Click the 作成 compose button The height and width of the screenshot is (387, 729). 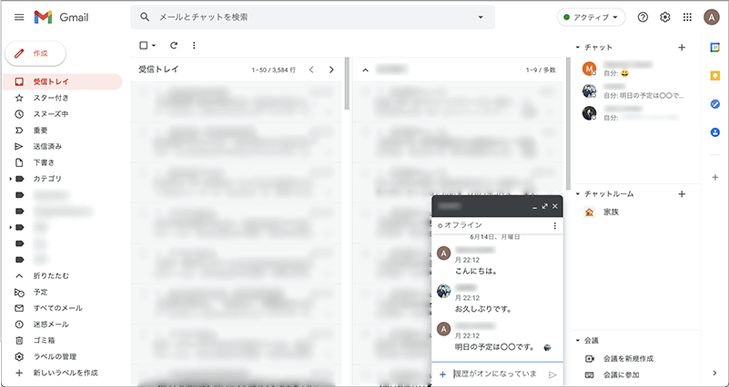point(35,53)
